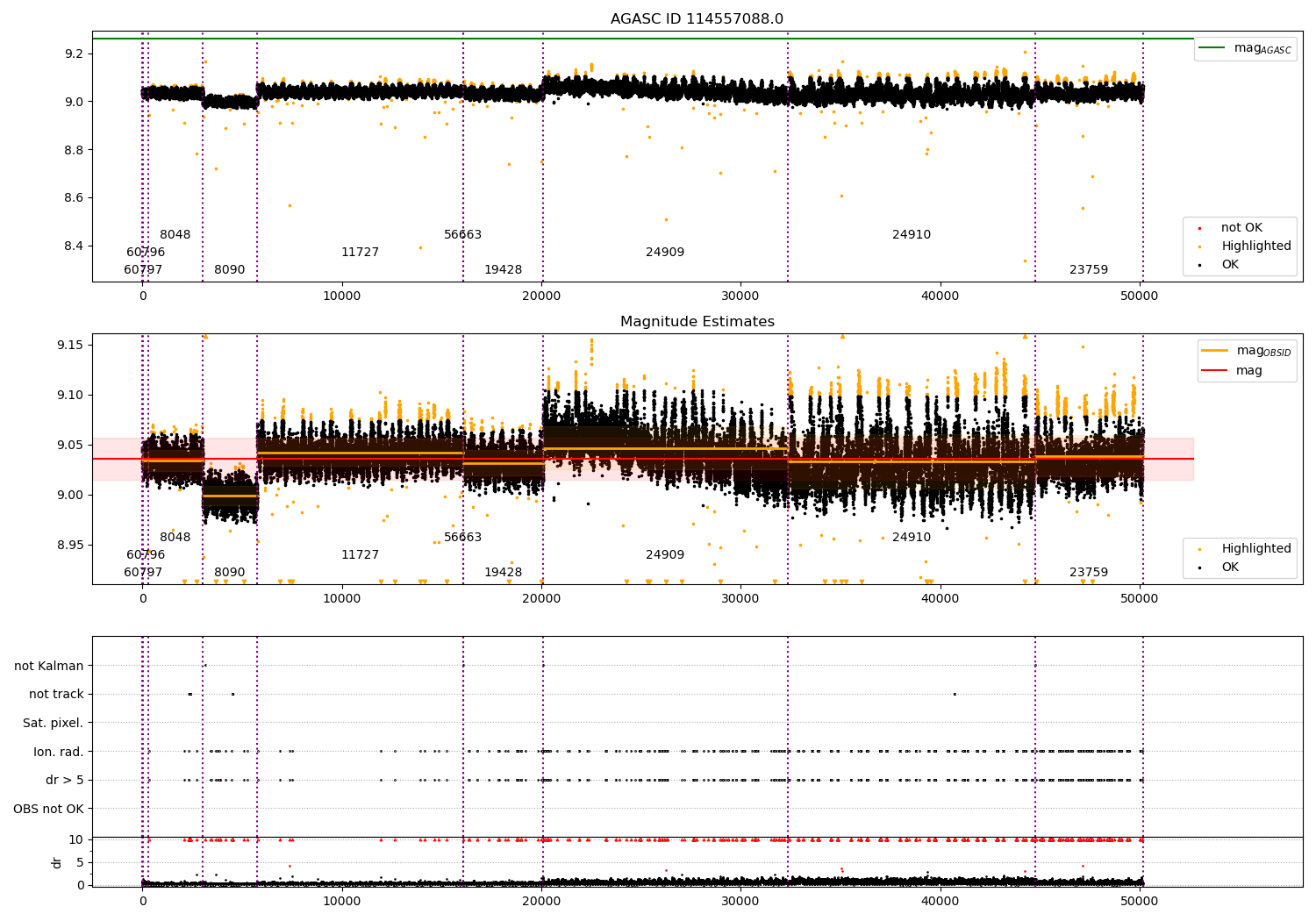Click OBSID label 8090 in middle plot
This screenshot has height=921, width=1316.
pyautogui.click(x=230, y=573)
